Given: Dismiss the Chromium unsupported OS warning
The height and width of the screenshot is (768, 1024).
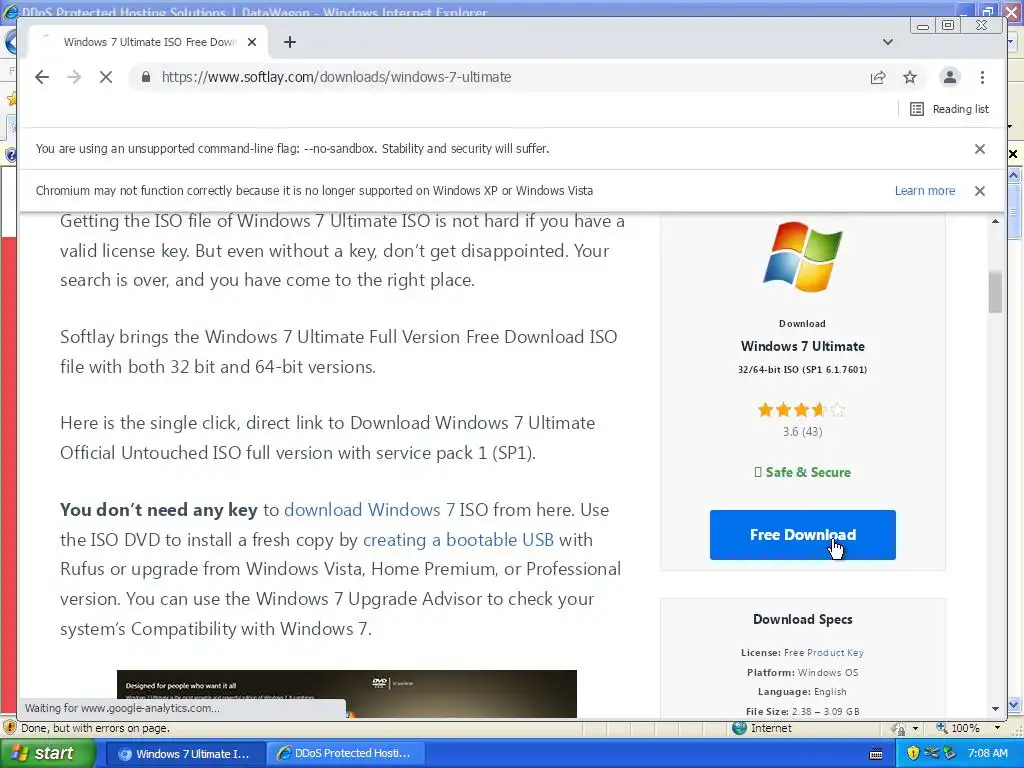Looking at the screenshot, I should [x=980, y=191].
